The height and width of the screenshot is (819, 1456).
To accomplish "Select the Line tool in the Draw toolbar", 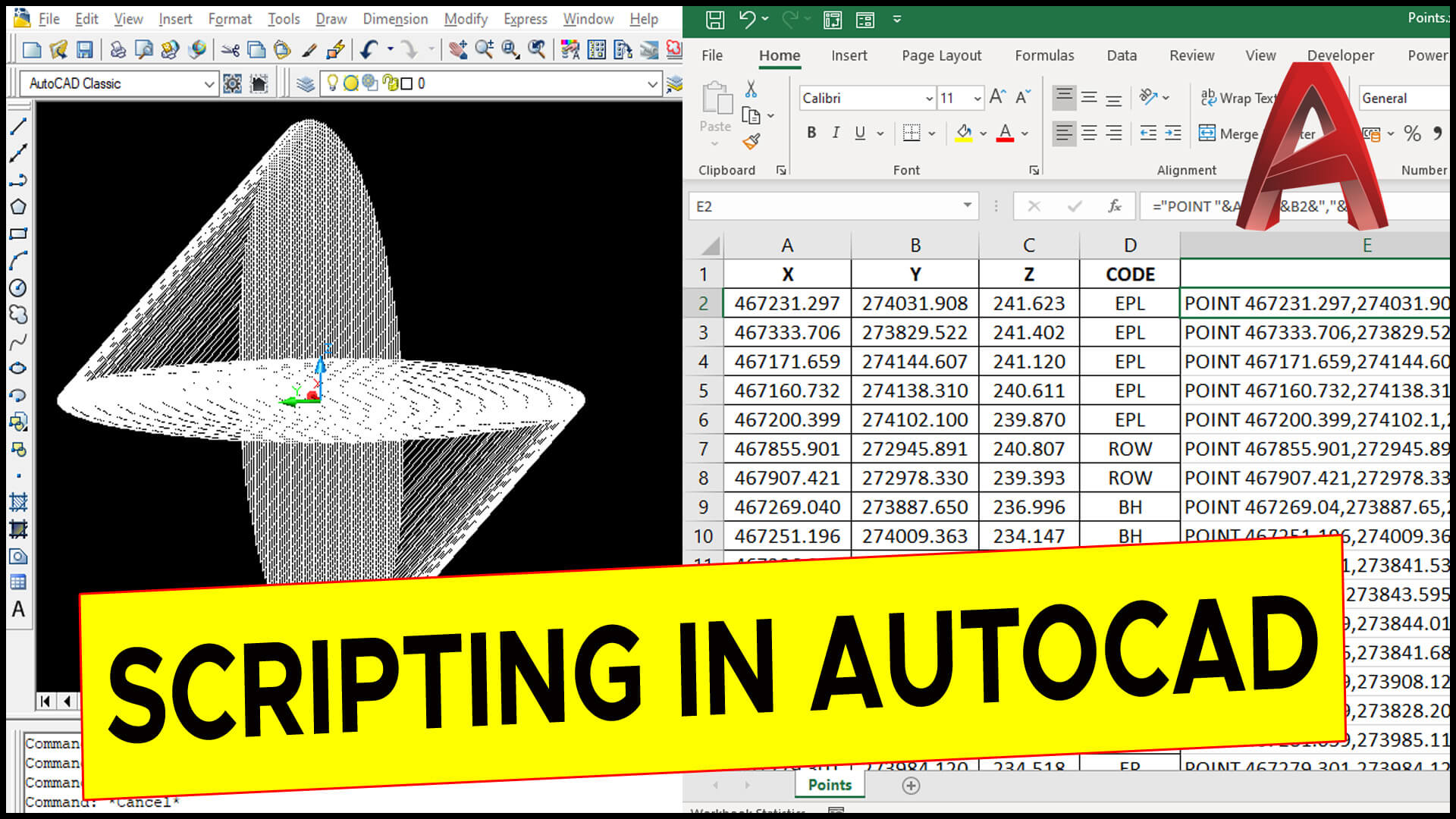I will pyautogui.click(x=20, y=126).
